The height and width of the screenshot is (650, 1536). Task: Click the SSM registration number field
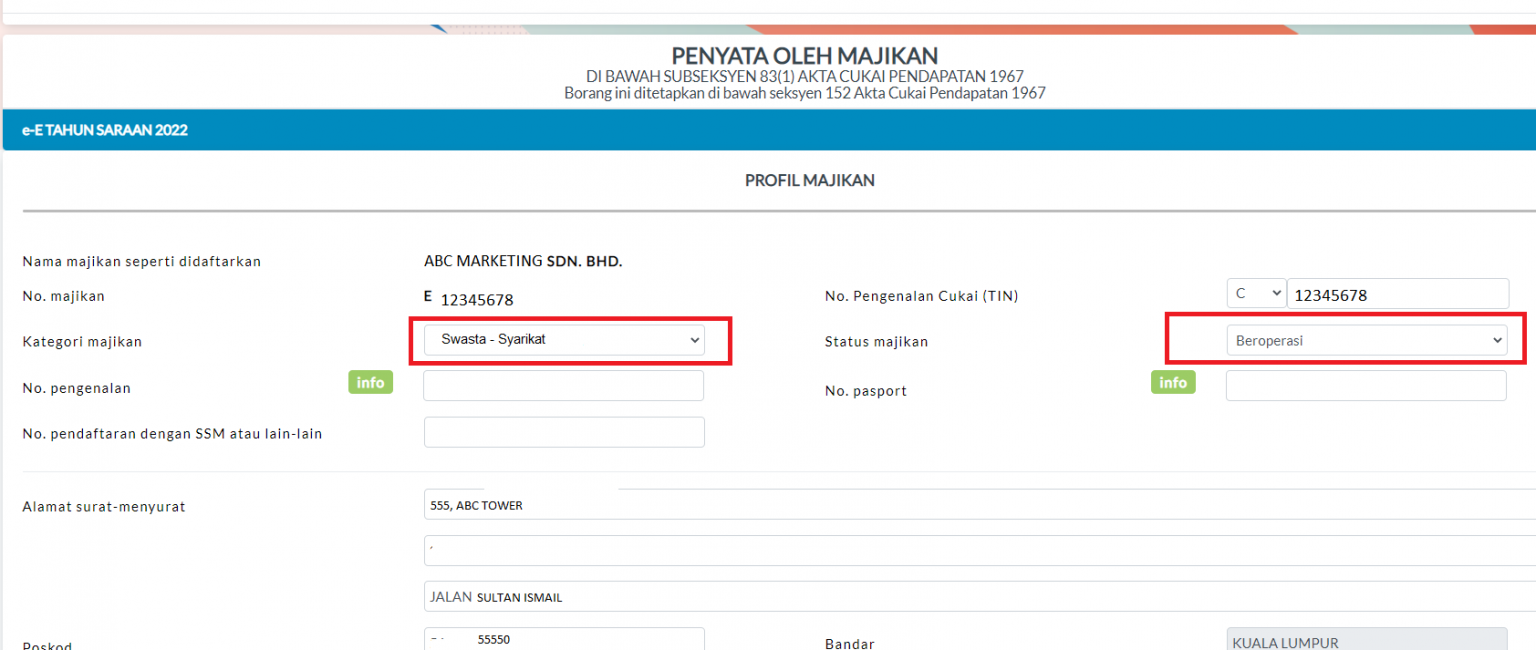(563, 431)
